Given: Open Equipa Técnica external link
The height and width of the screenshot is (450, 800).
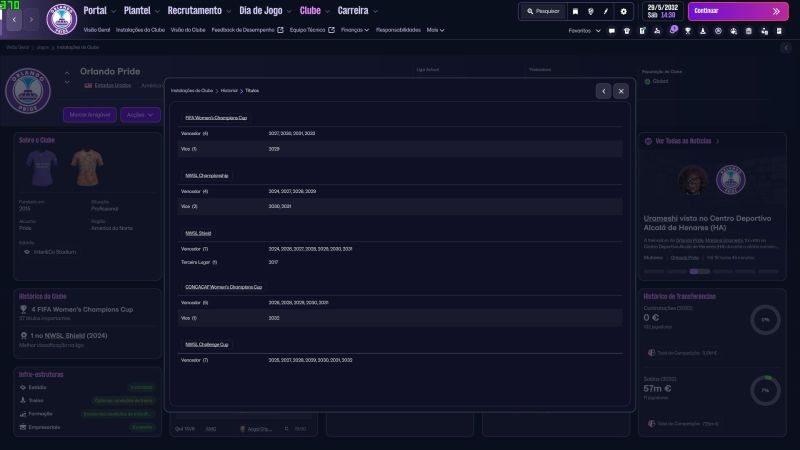Looking at the screenshot, I should (x=312, y=30).
